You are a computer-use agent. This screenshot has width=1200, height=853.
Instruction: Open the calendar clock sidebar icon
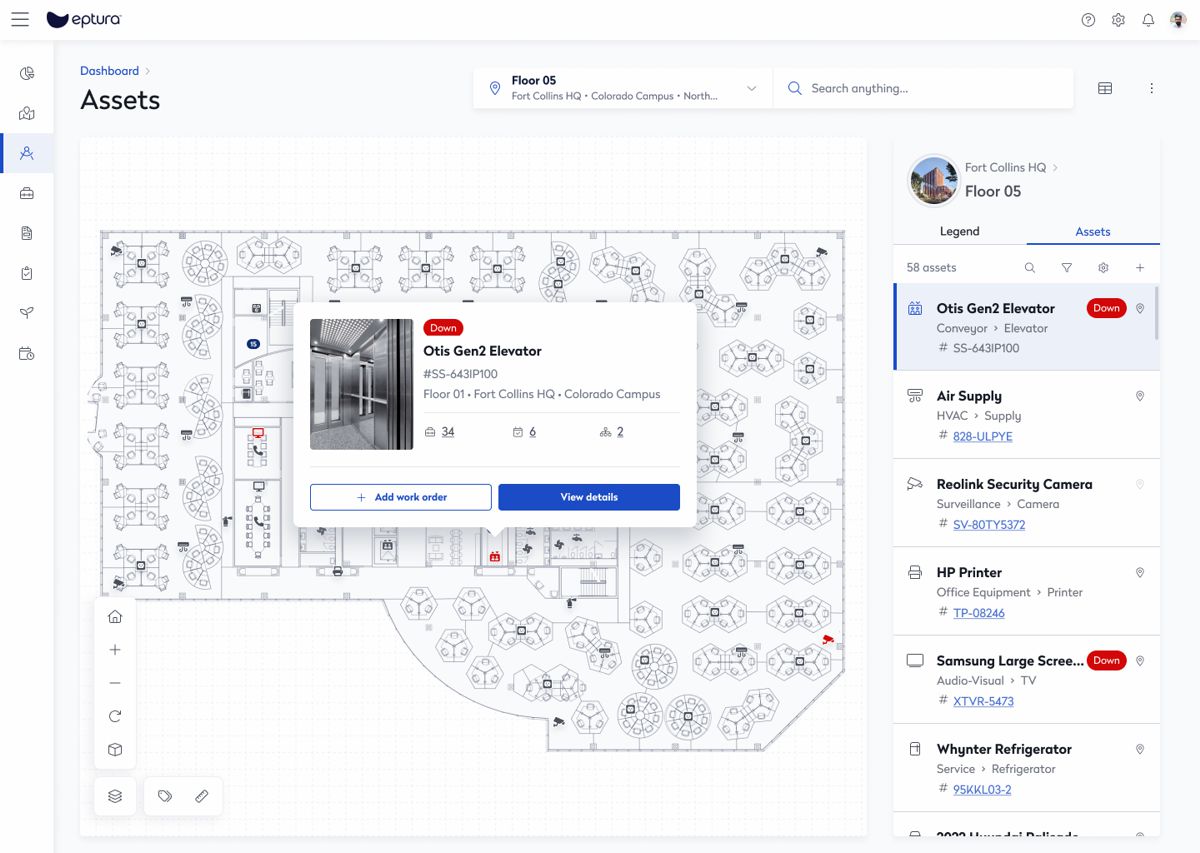(27, 353)
